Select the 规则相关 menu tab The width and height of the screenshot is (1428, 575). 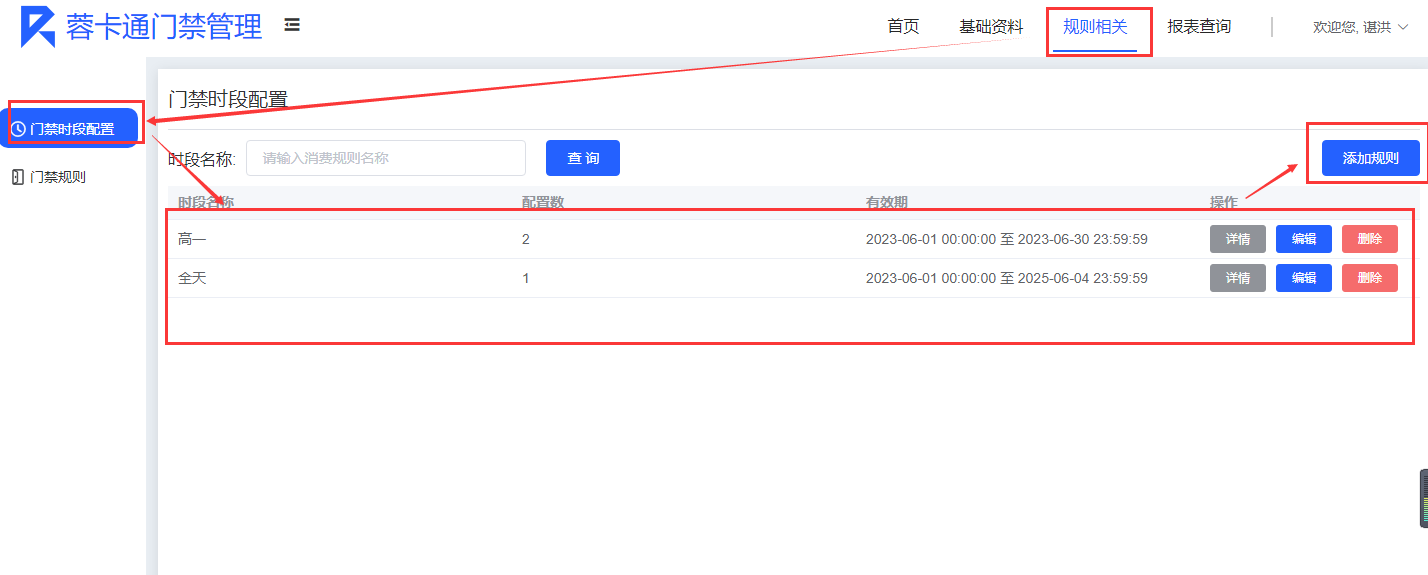[1095, 27]
